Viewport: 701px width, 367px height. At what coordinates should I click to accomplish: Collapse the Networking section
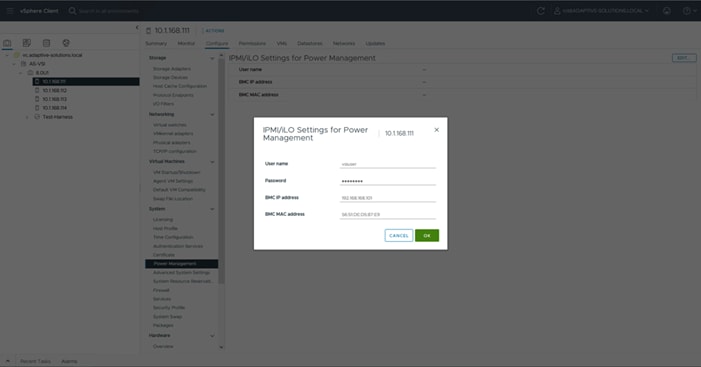tap(212, 114)
